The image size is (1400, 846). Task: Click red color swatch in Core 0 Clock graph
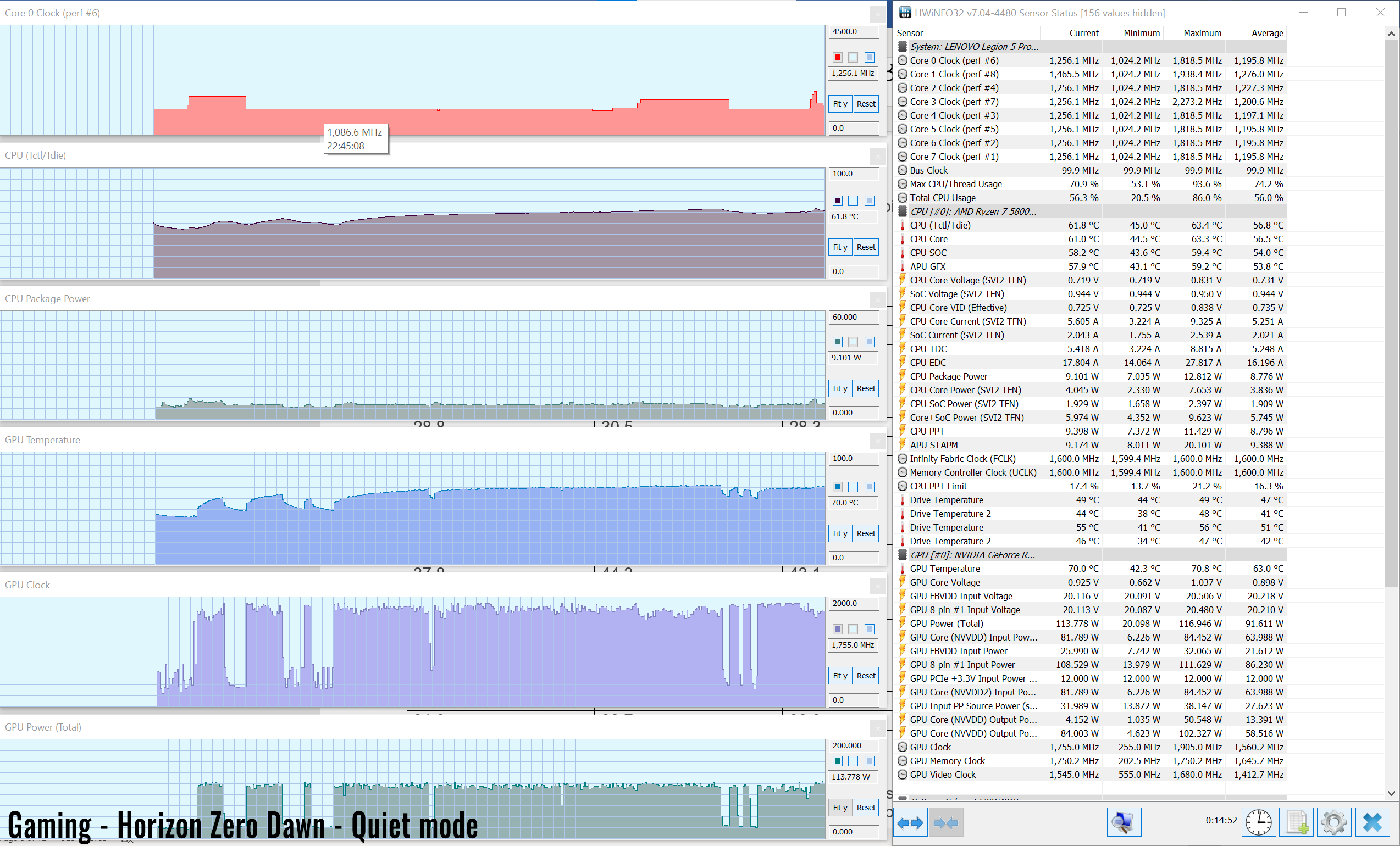point(838,57)
